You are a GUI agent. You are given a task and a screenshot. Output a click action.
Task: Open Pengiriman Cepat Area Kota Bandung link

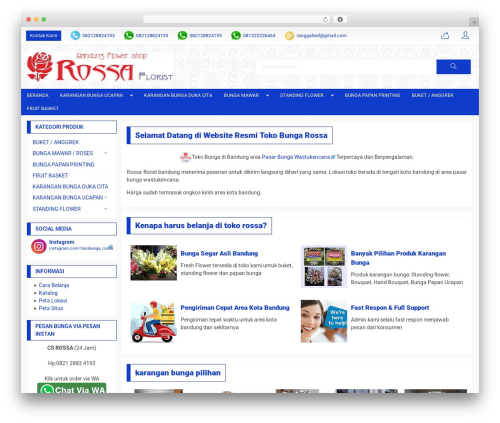point(235,308)
